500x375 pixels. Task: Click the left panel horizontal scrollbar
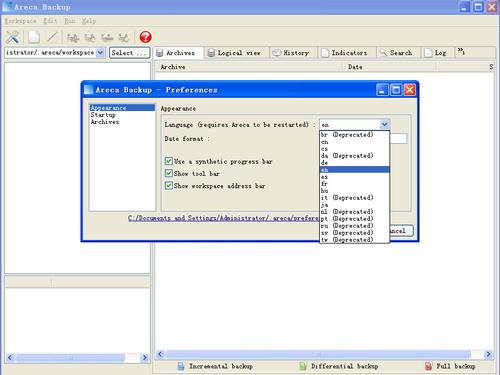(77, 357)
